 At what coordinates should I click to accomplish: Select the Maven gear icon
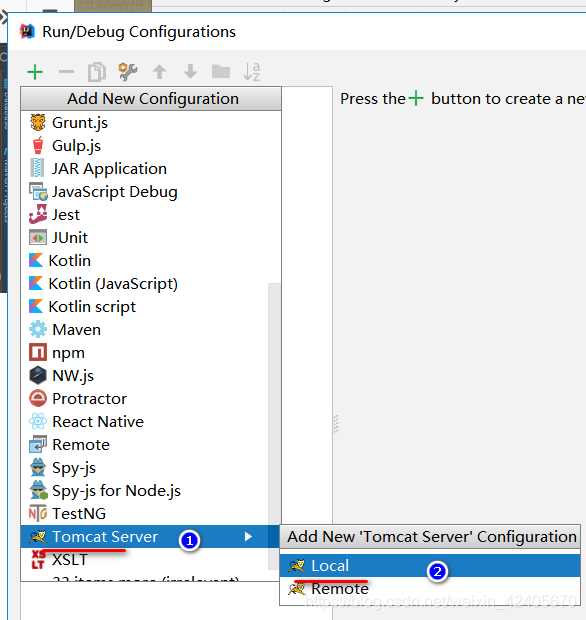coord(38,329)
